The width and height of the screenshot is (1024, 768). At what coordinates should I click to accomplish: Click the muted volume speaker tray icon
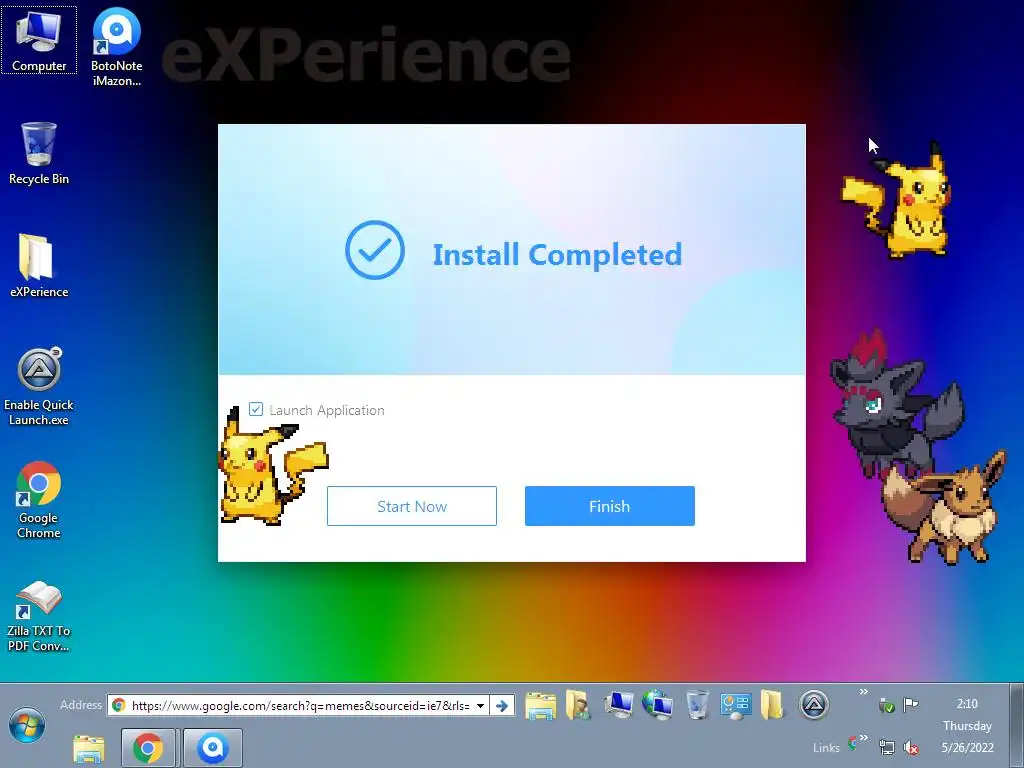pos(910,747)
